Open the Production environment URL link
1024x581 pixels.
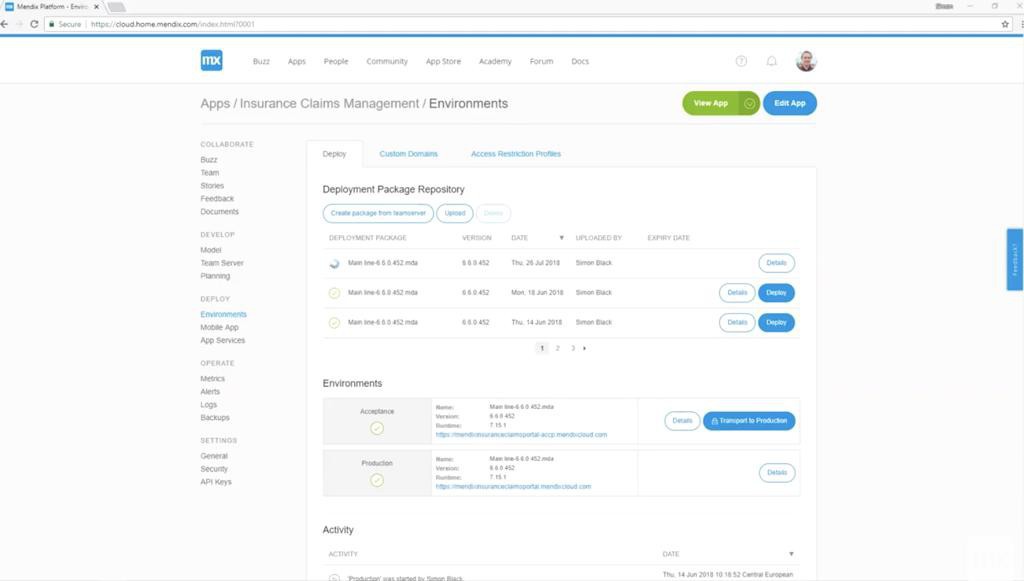[513, 487]
